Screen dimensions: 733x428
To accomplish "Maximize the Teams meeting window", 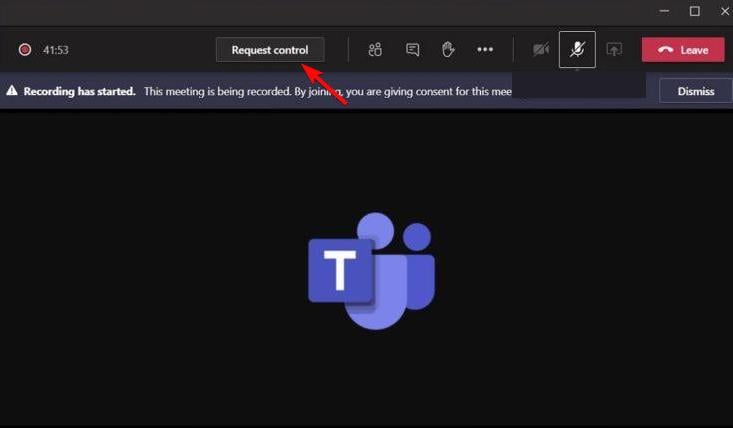I will 695,11.
